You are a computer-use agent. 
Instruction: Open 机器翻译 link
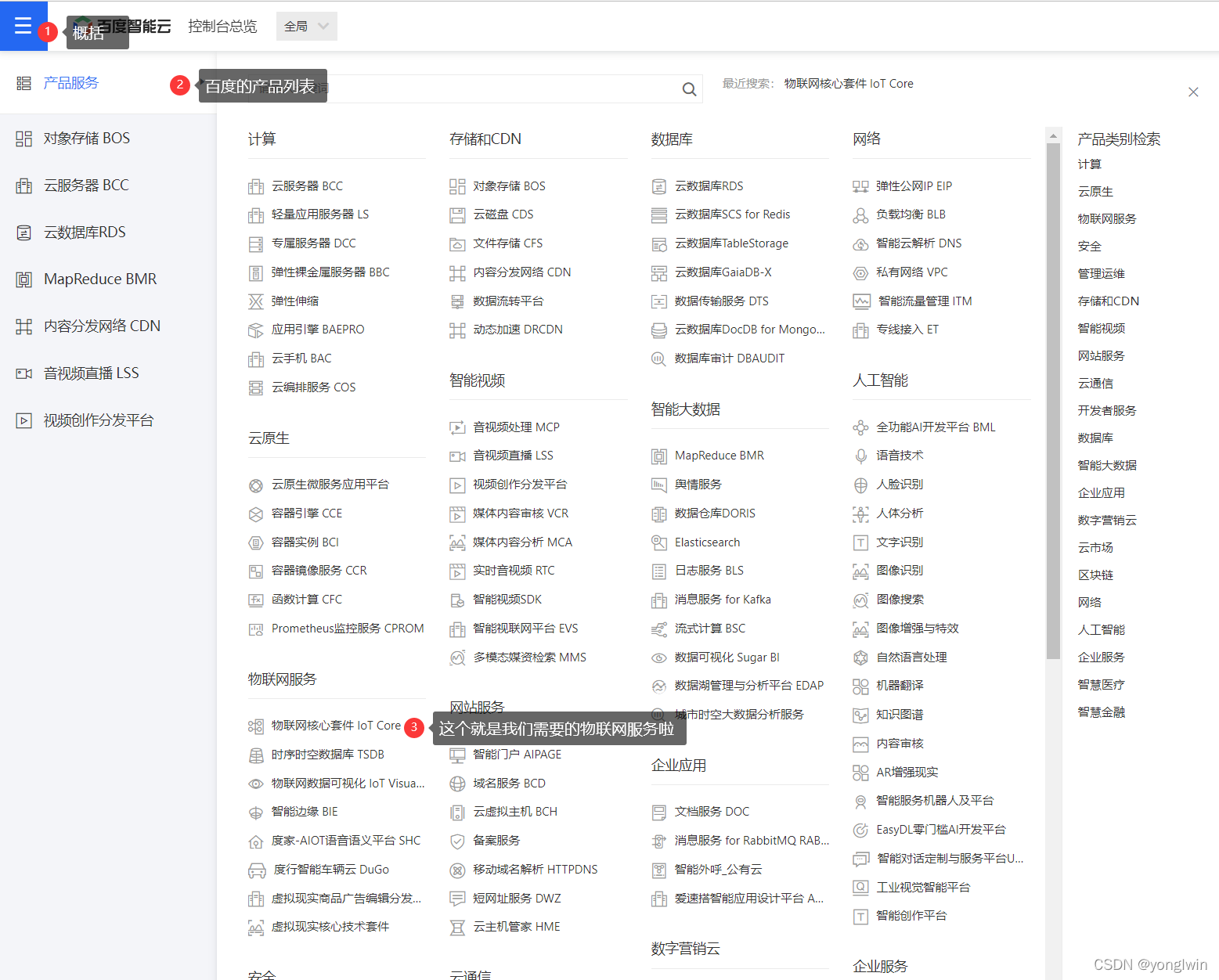900,686
